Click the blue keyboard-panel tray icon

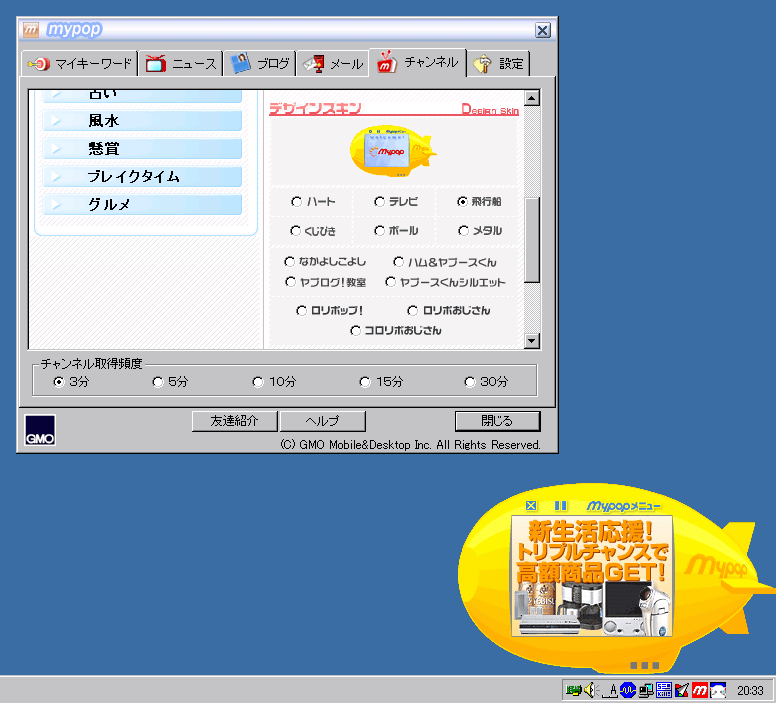(664, 690)
